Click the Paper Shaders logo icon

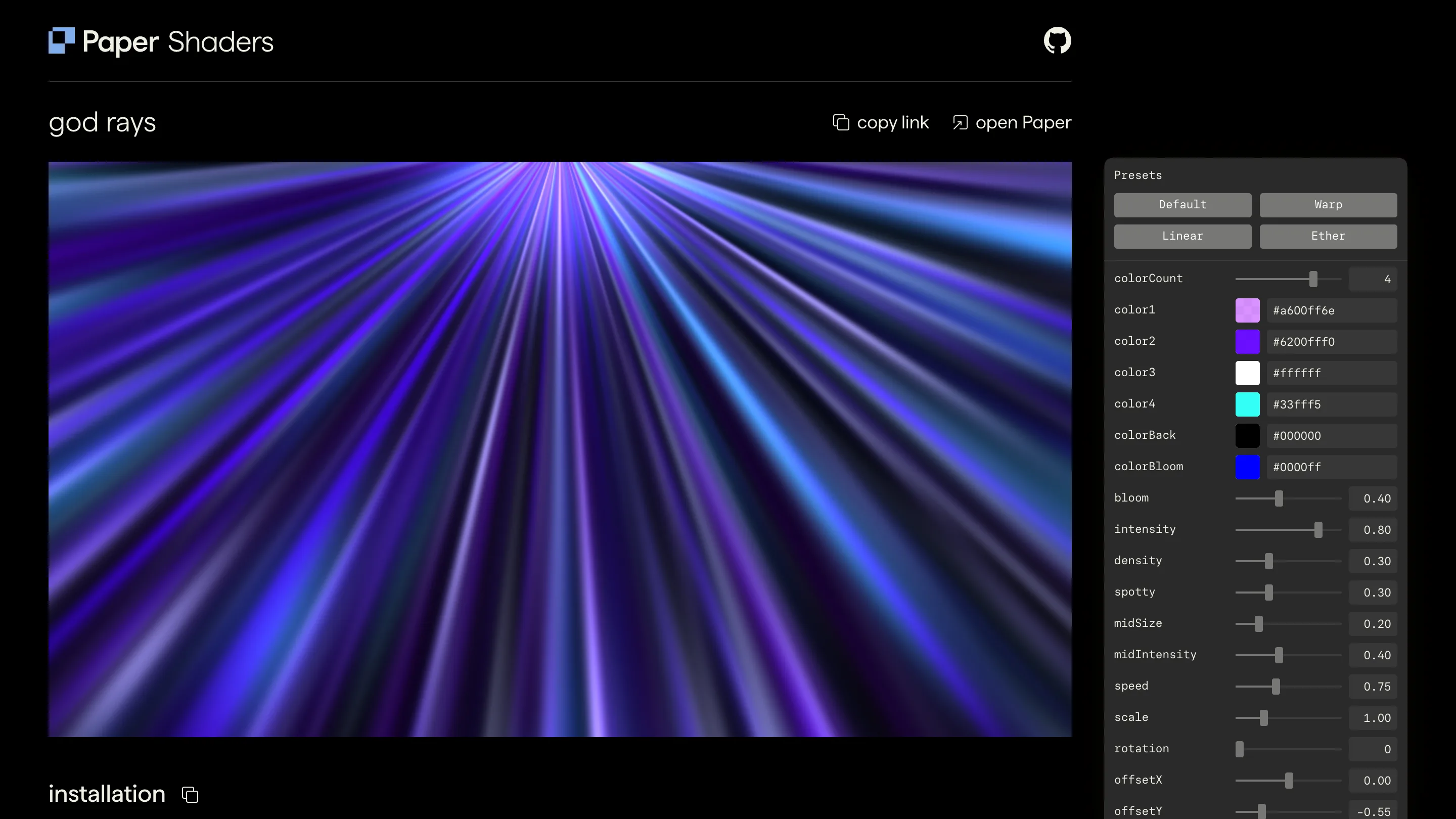click(x=62, y=40)
